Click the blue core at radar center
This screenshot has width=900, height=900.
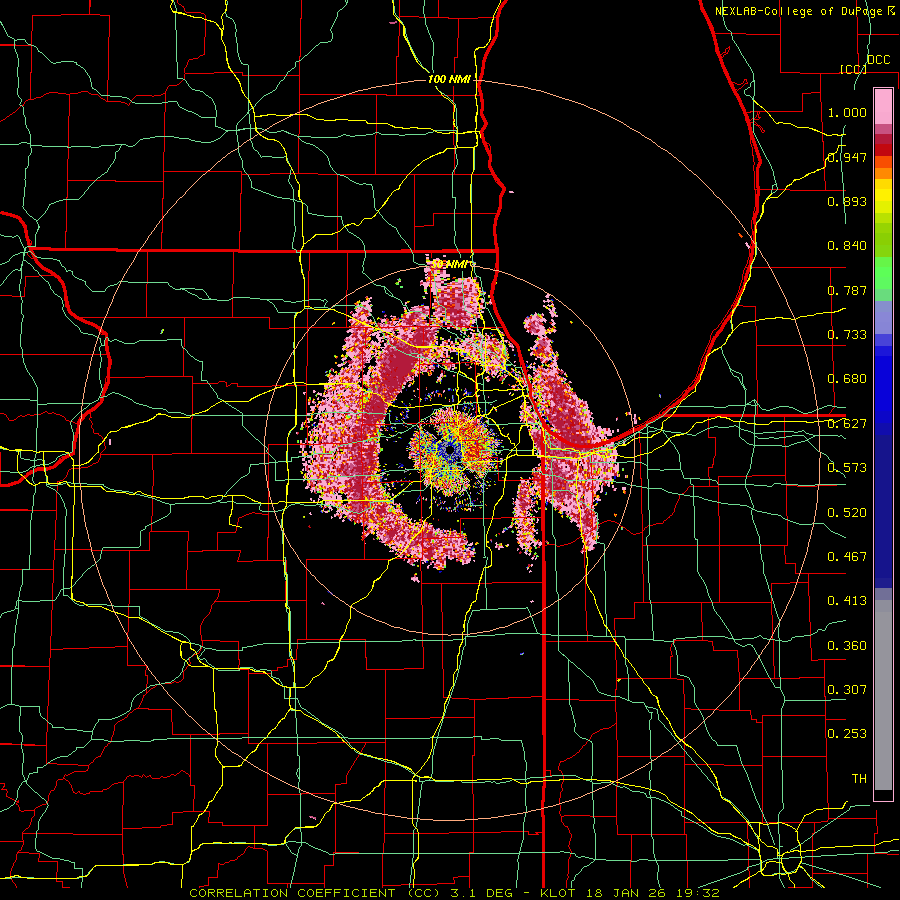pyautogui.click(x=449, y=451)
